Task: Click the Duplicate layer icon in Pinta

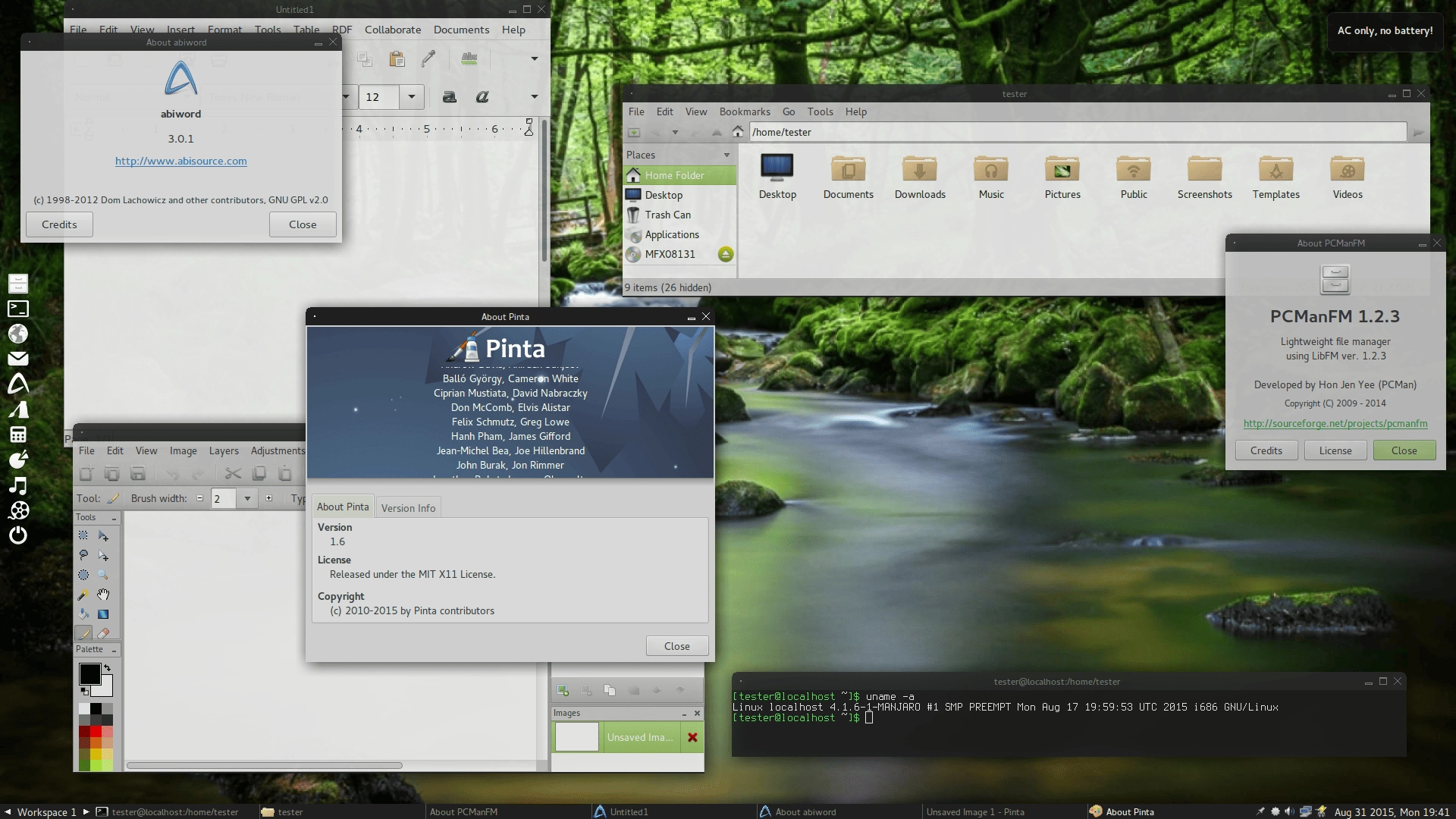Action: point(610,690)
